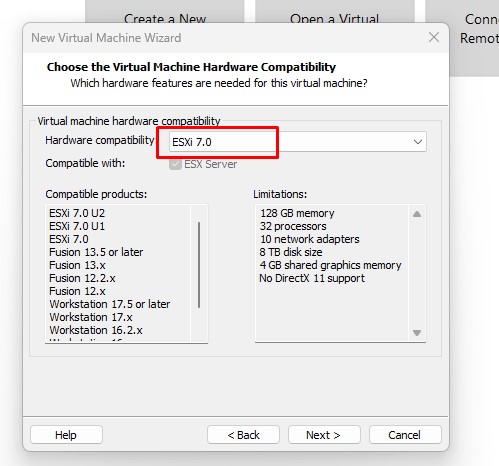The width and height of the screenshot is (499, 466).
Task: Select Workstation 17.5 or later entry
Action: (x=110, y=304)
